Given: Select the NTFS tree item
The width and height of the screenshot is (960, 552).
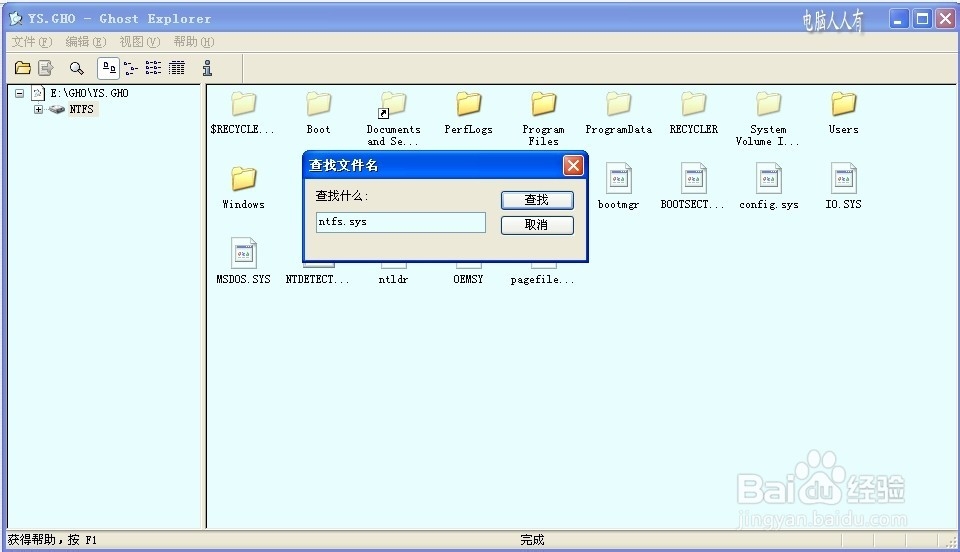Looking at the screenshot, I should point(81,110).
